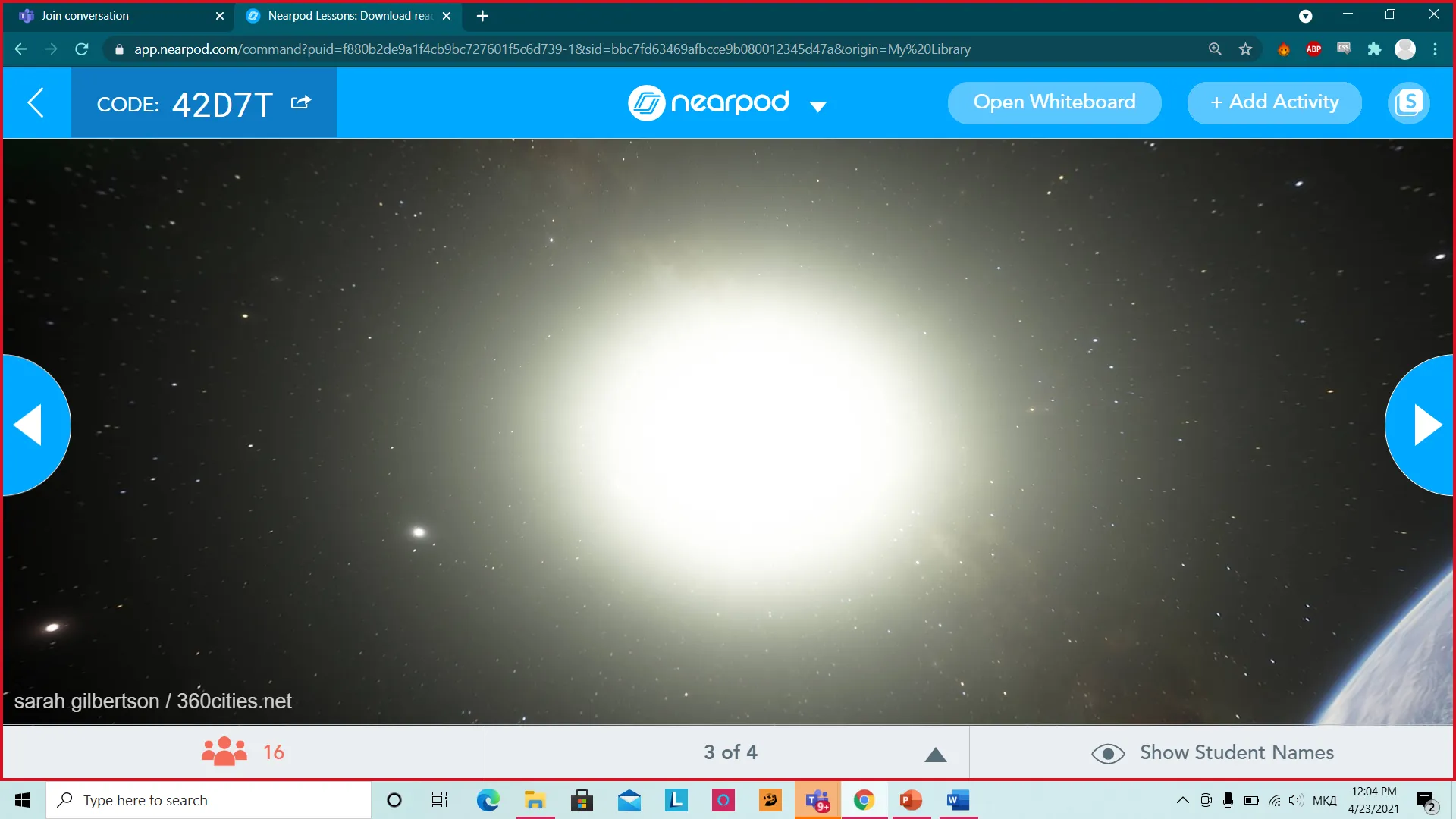Bookmark this page with the star

click(x=1245, y=49)
